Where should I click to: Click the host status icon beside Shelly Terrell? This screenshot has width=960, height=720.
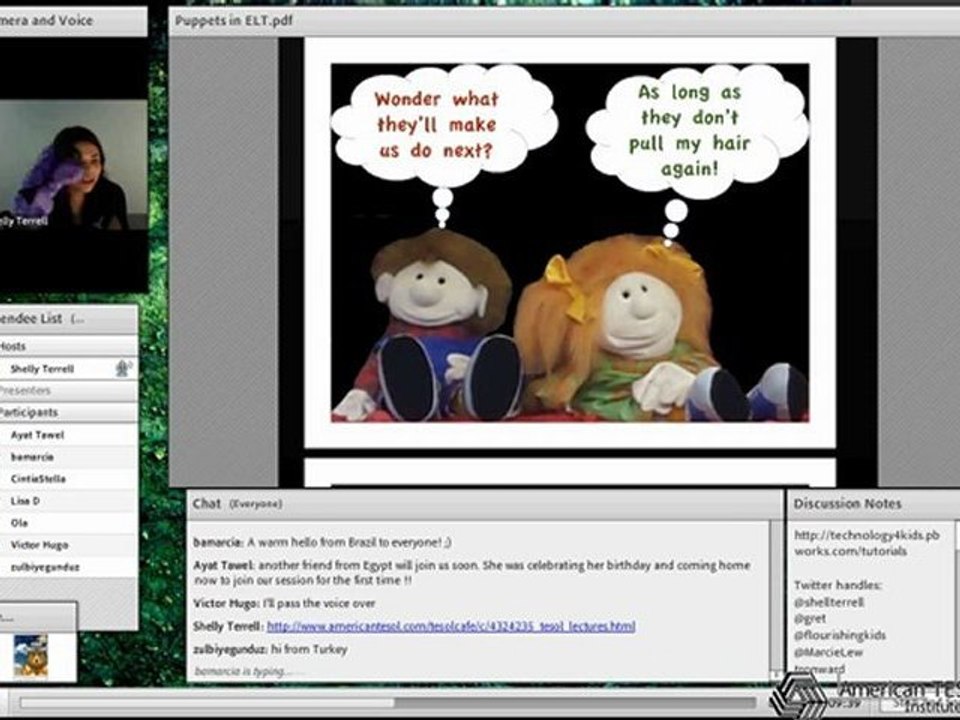[123, 368]
